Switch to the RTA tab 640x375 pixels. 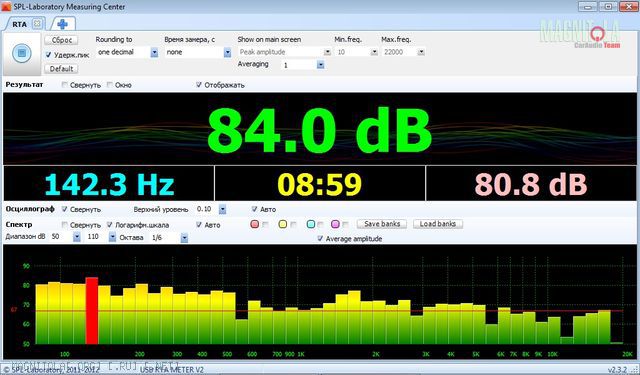pyautogui.click(x=19, y=24)
